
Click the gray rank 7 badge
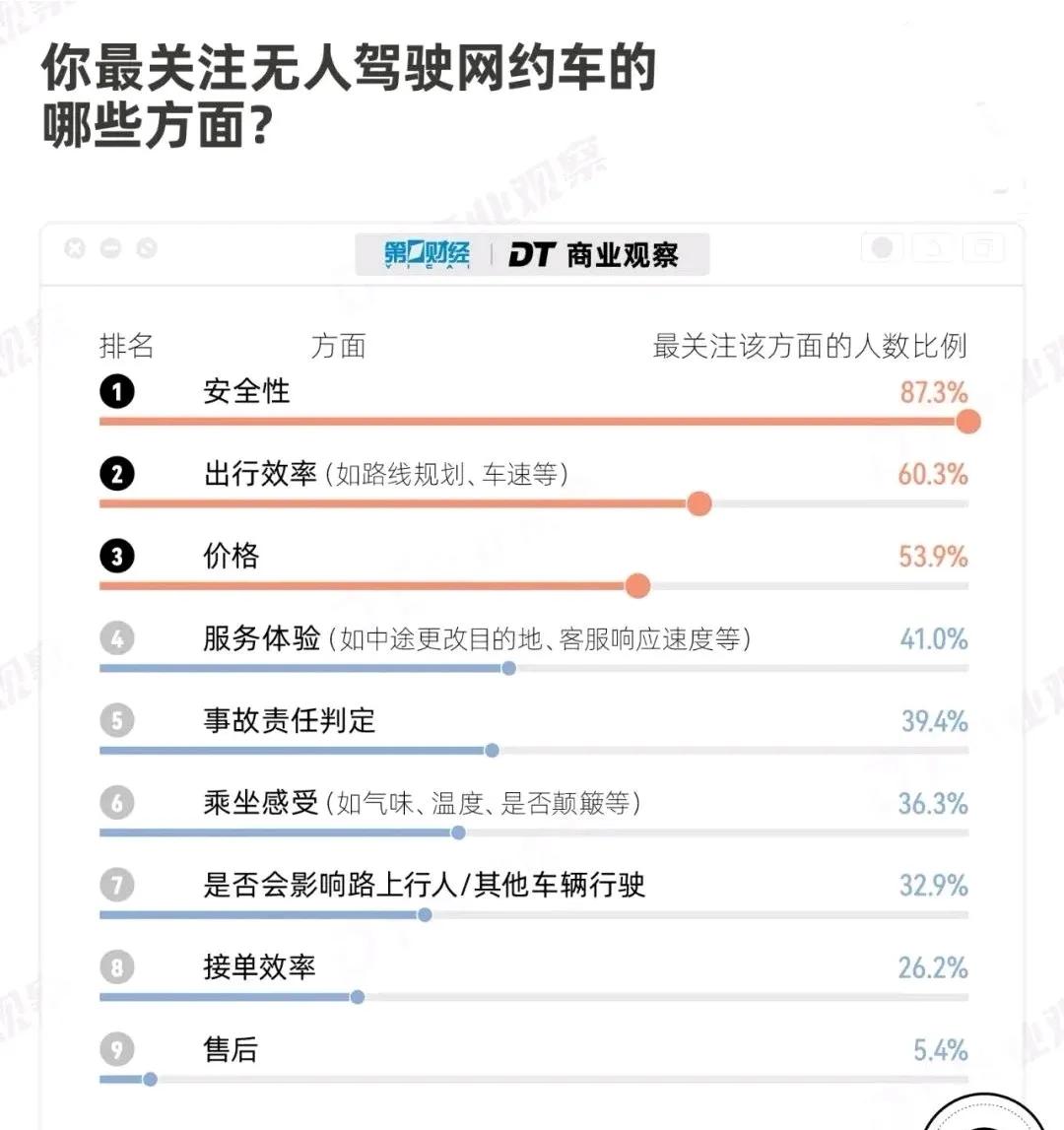tap(117, 885)
